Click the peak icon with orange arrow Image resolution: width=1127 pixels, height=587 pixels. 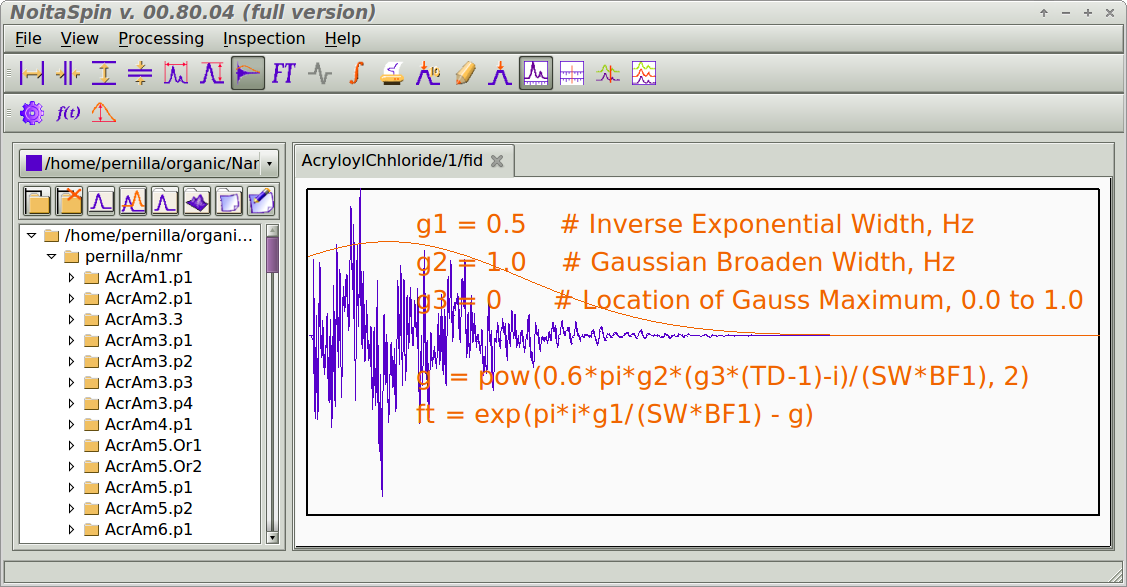500,73
